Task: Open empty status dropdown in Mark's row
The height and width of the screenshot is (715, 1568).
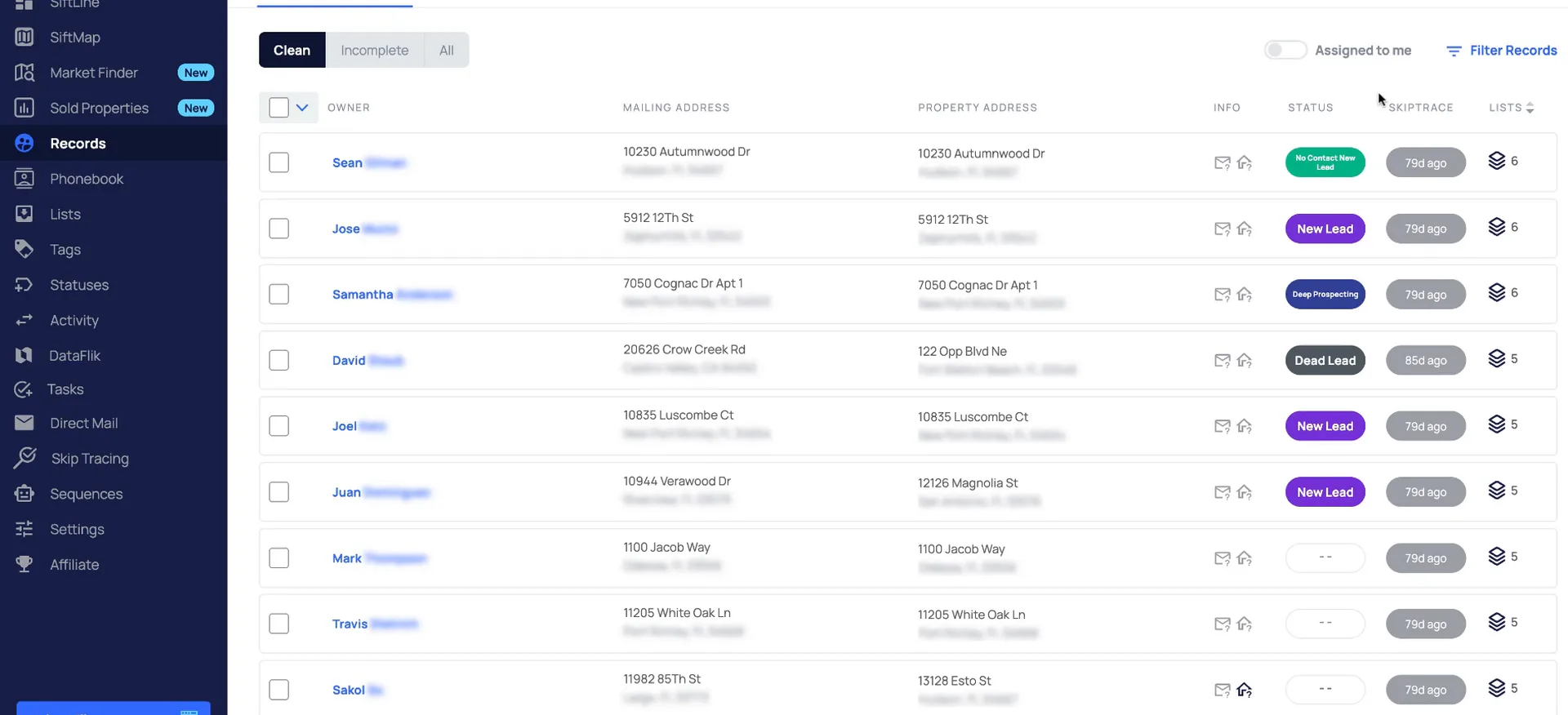Action: tap(1325, 557)
